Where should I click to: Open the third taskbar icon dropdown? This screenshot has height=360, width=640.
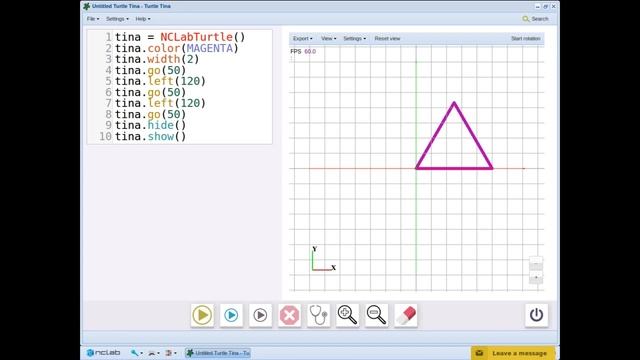point(171,353)
